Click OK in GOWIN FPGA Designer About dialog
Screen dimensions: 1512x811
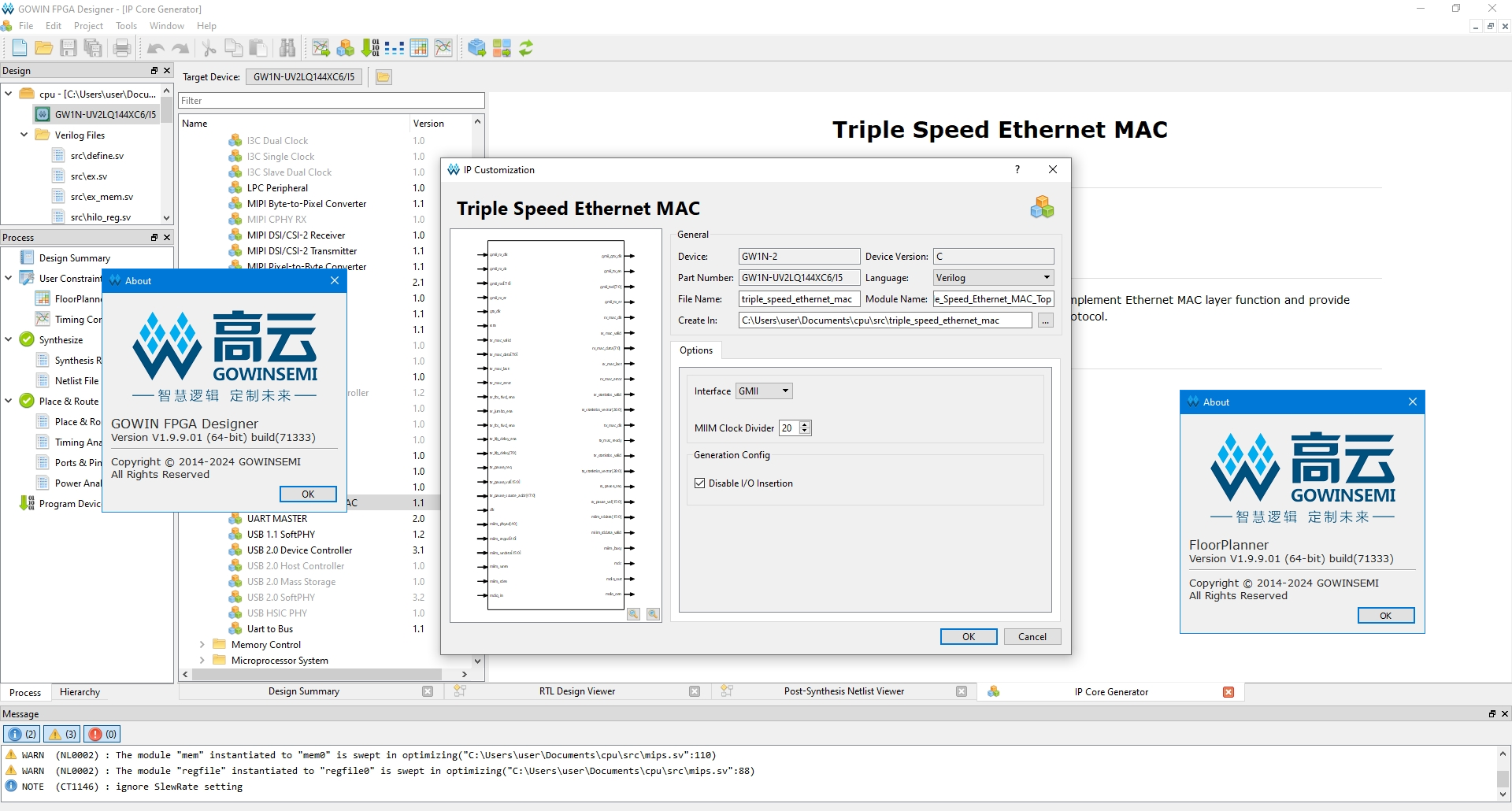(308, 494)
